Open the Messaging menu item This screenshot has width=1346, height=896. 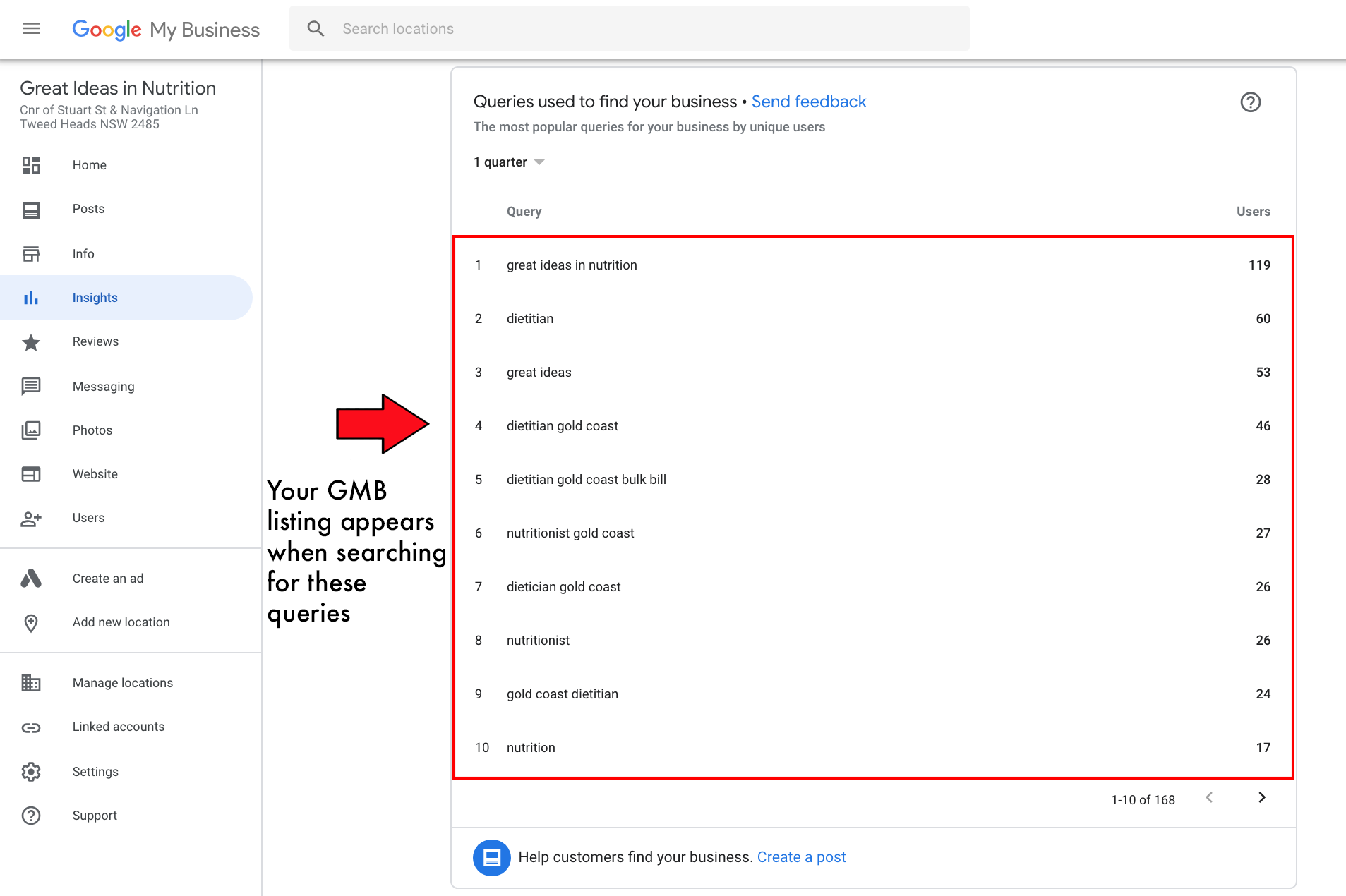(x=103, y=387)
